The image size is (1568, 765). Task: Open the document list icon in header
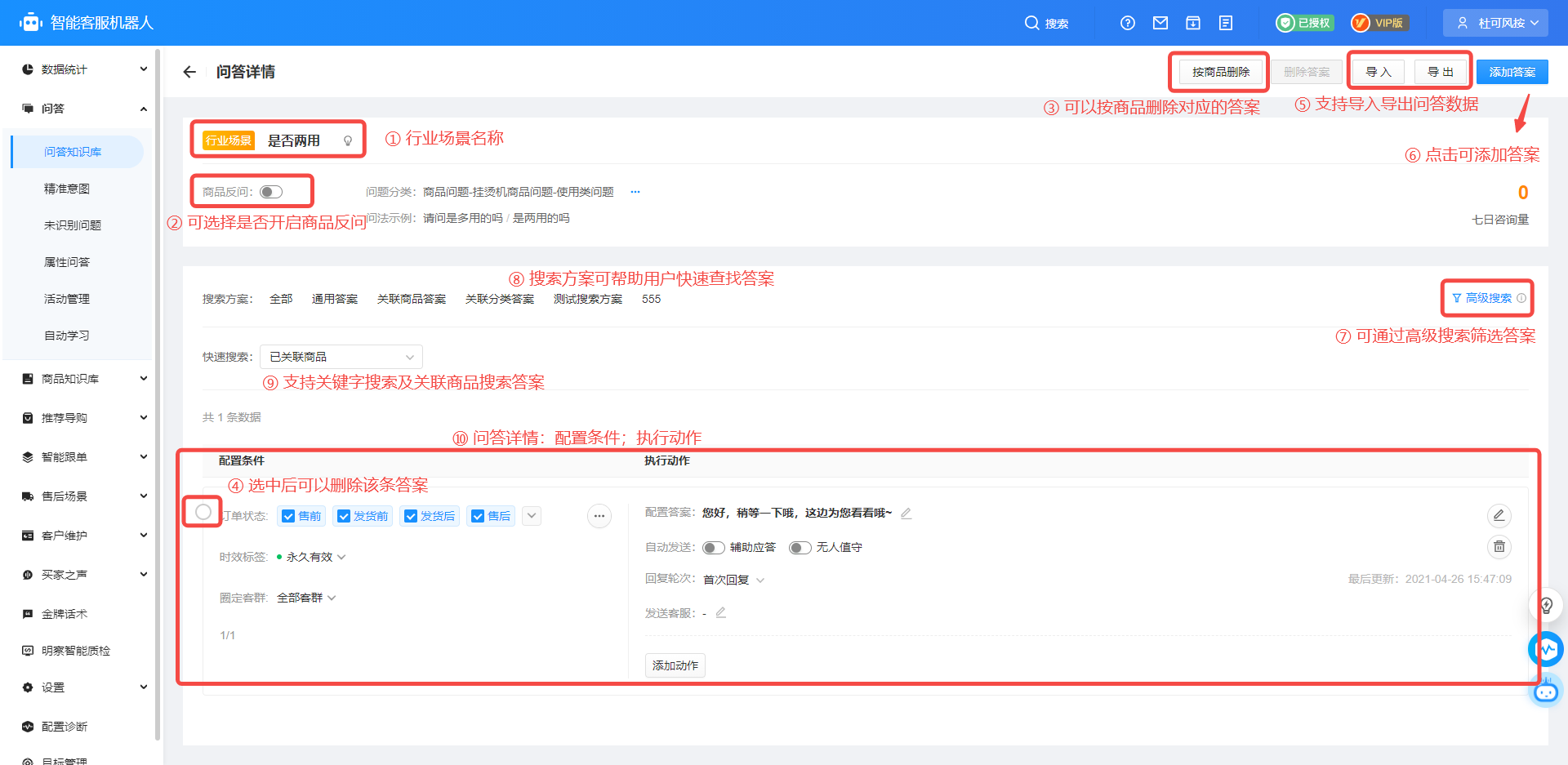click(x=1226, y=23)
